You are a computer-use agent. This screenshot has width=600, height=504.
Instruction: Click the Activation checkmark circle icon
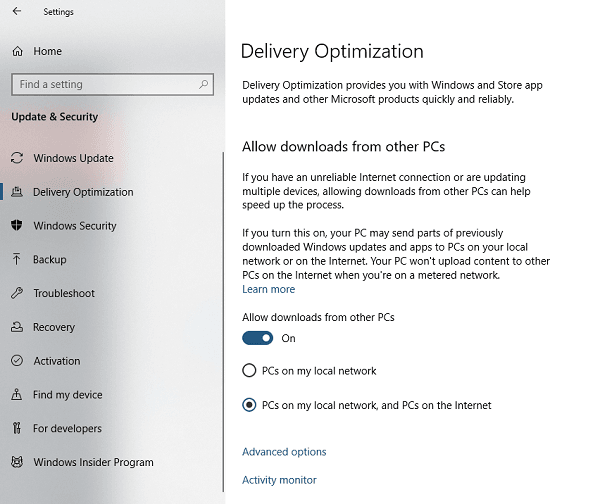(17, 360)
